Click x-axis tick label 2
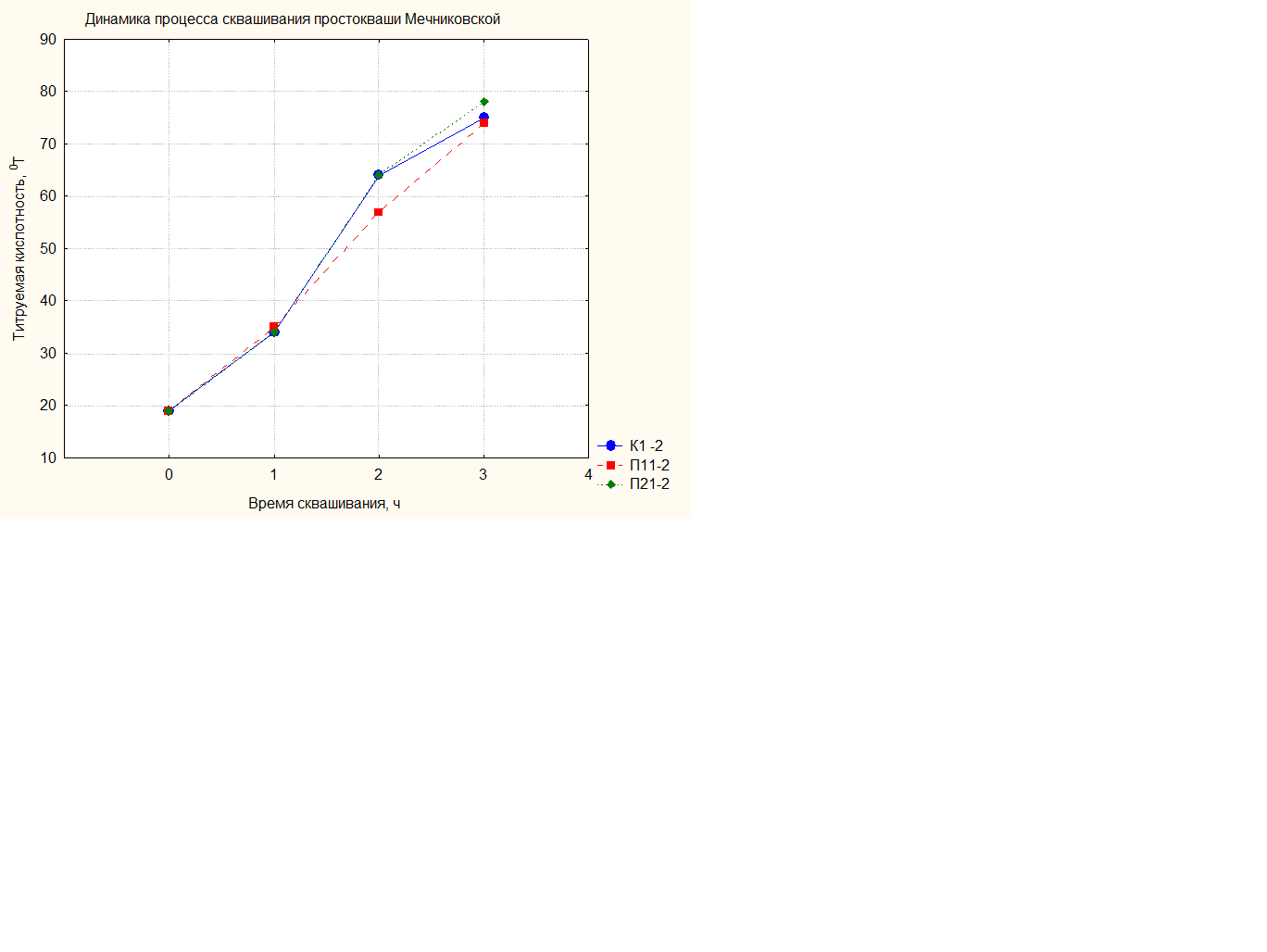 pyautogui.click(x=378, y=475)
